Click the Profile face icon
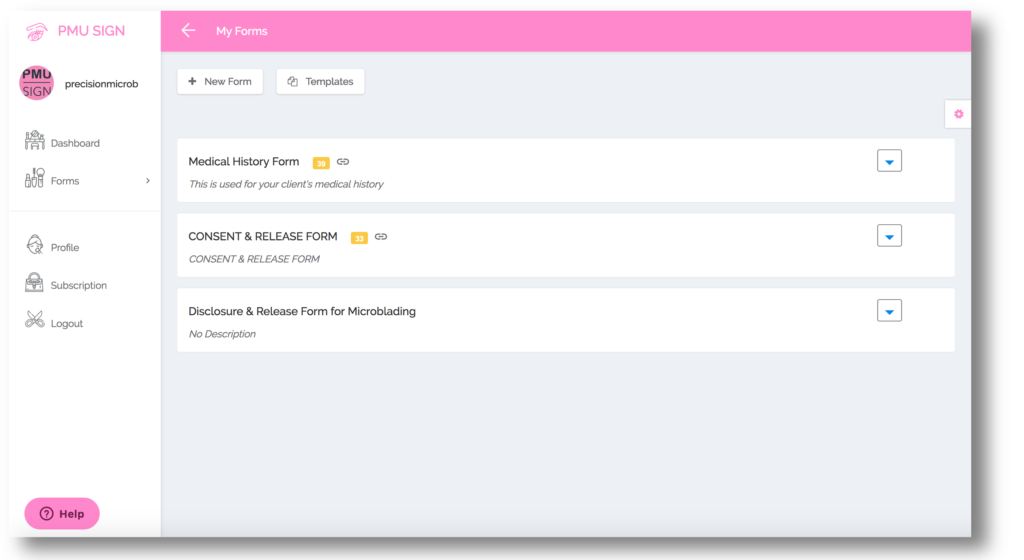Viewport: 1024px width, 560px height. (35, 245)
